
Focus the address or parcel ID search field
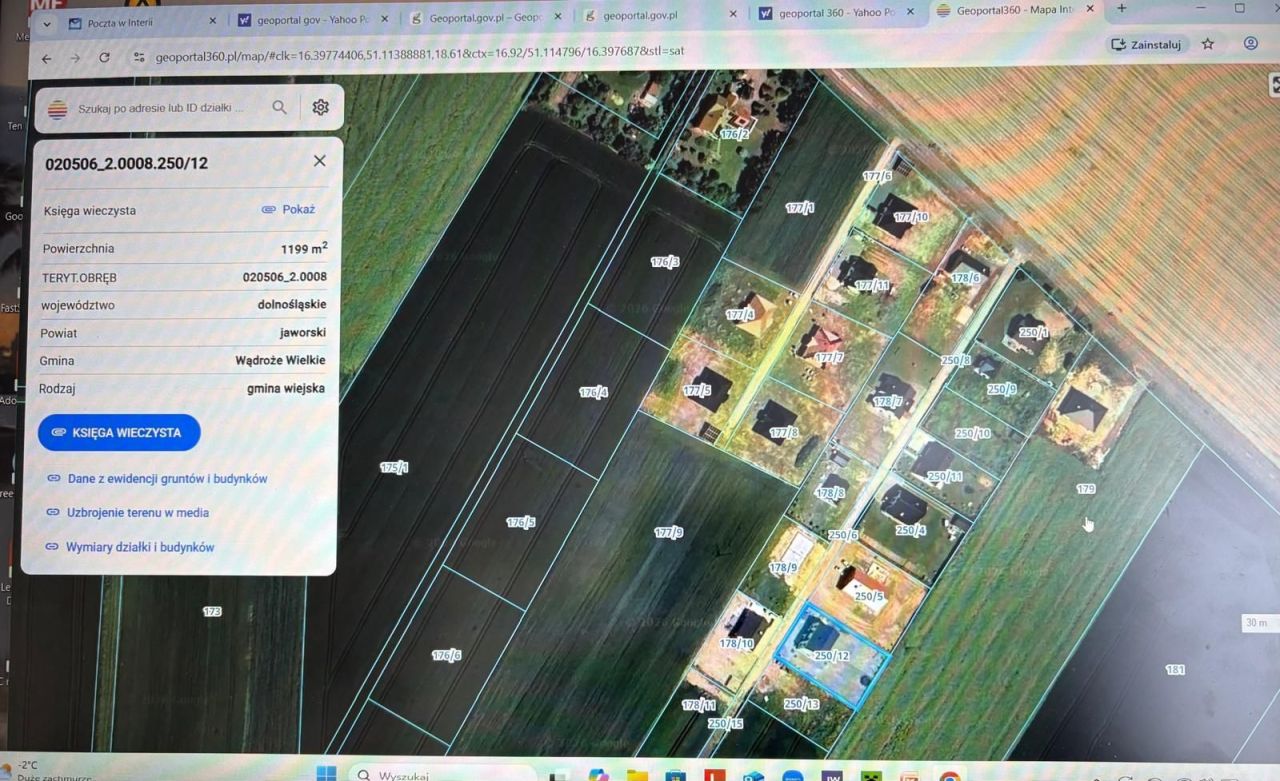pyautogui.click(x=162, y=108)
